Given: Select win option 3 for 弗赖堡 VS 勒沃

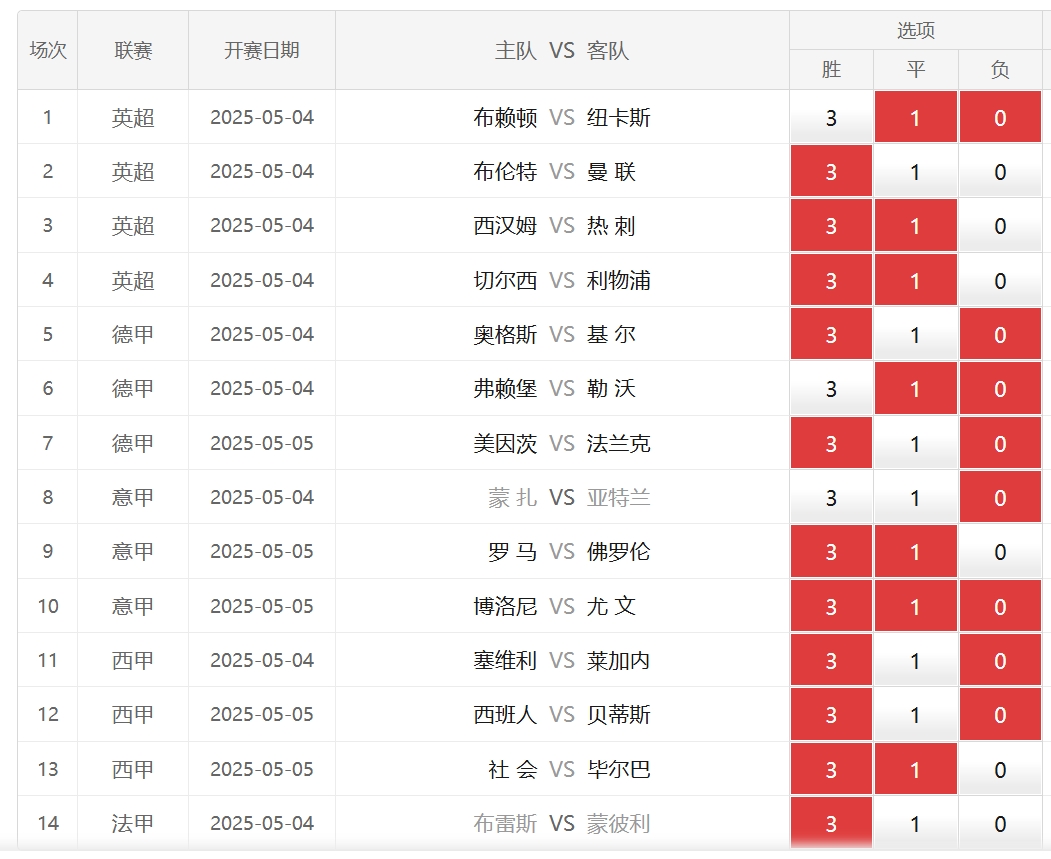Looking at the screenshot, I should 831,389.
